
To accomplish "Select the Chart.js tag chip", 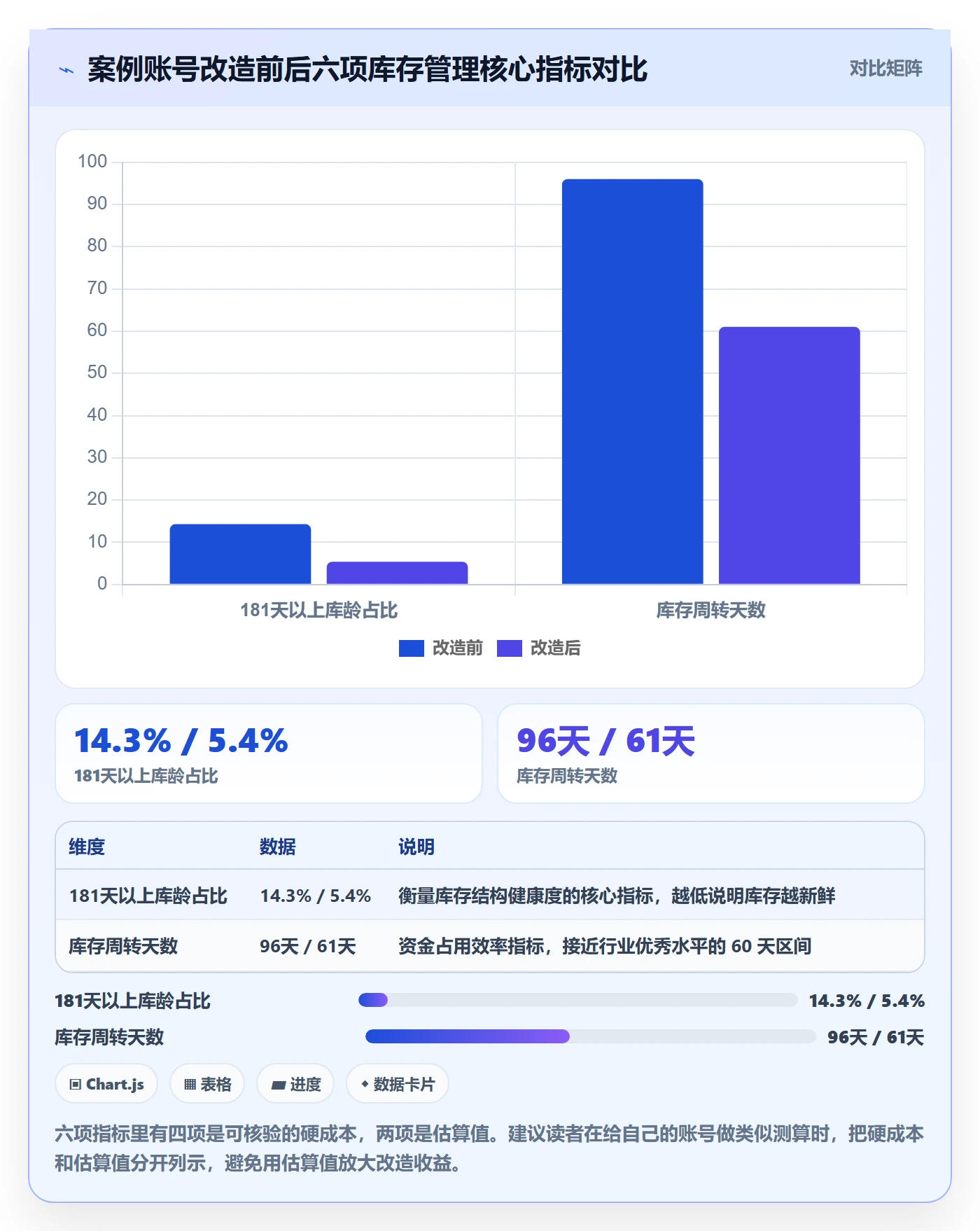I will pyautogui.click(x=106, y=1084).
